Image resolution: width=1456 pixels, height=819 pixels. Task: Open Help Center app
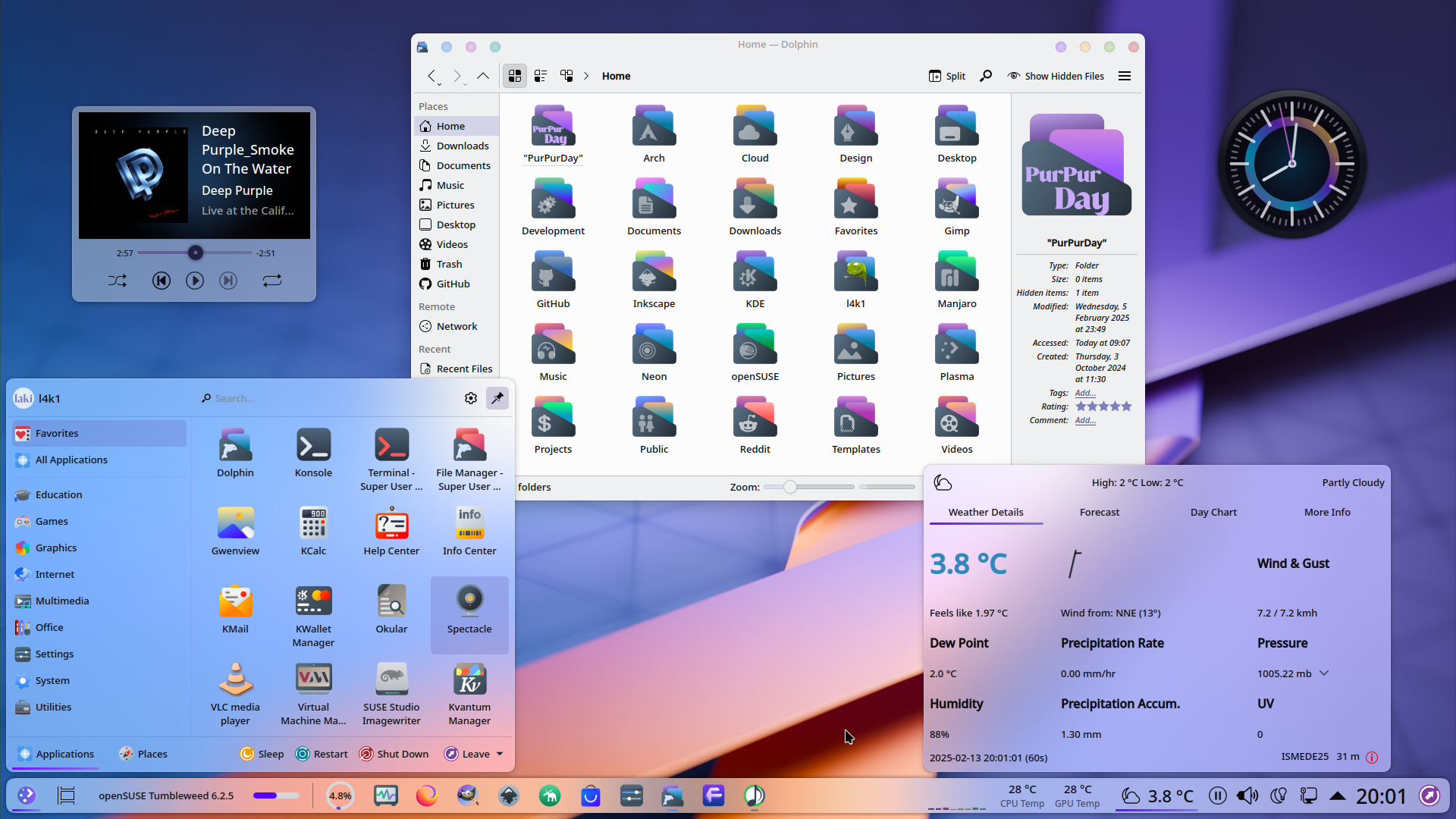click(x=391, y=531)
